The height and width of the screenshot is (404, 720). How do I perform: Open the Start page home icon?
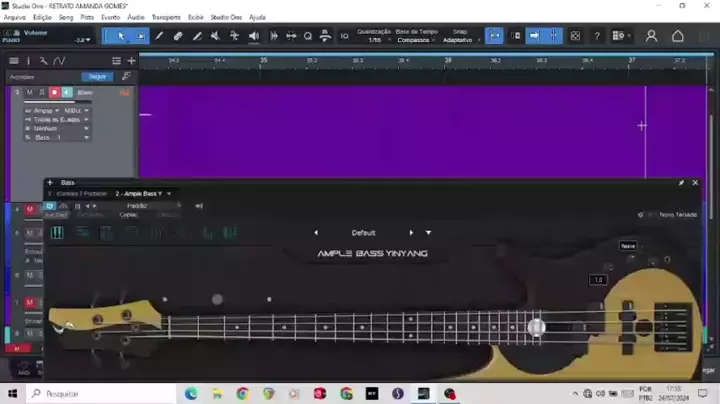coord(678,36)
